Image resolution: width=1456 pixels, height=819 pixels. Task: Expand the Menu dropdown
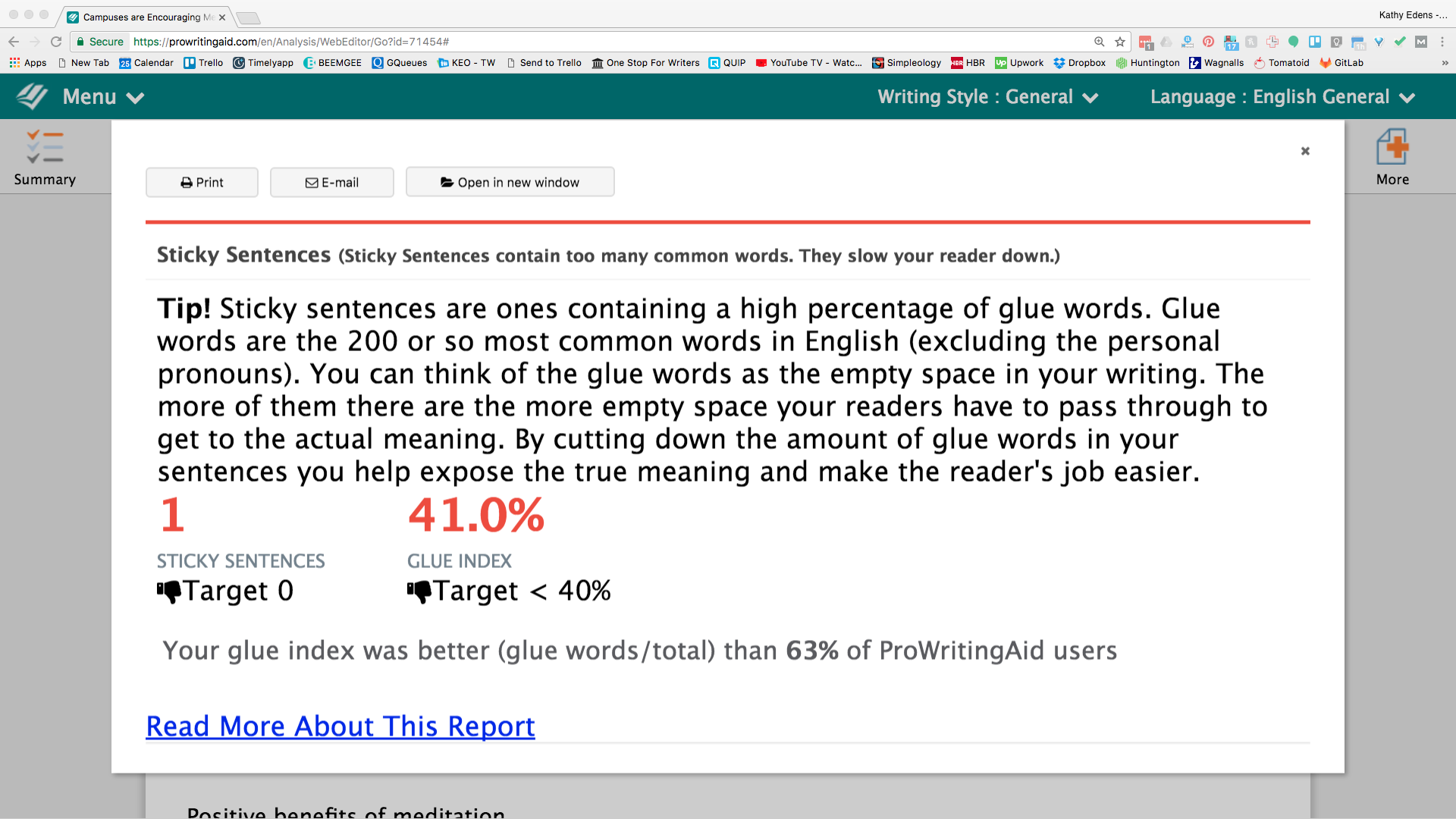coord(102,97)
